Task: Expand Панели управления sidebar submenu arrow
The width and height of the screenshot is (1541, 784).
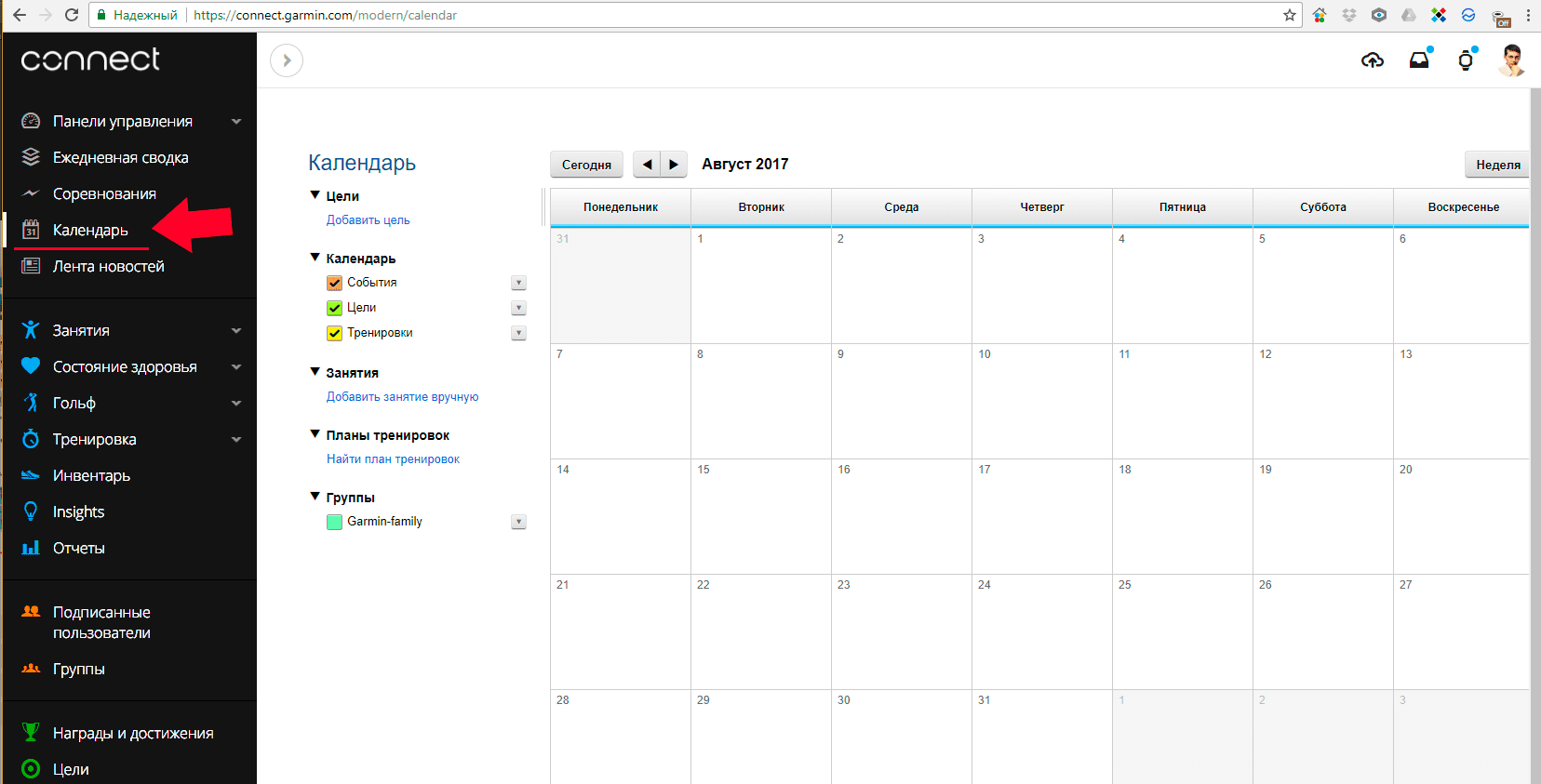Action: 236,121
